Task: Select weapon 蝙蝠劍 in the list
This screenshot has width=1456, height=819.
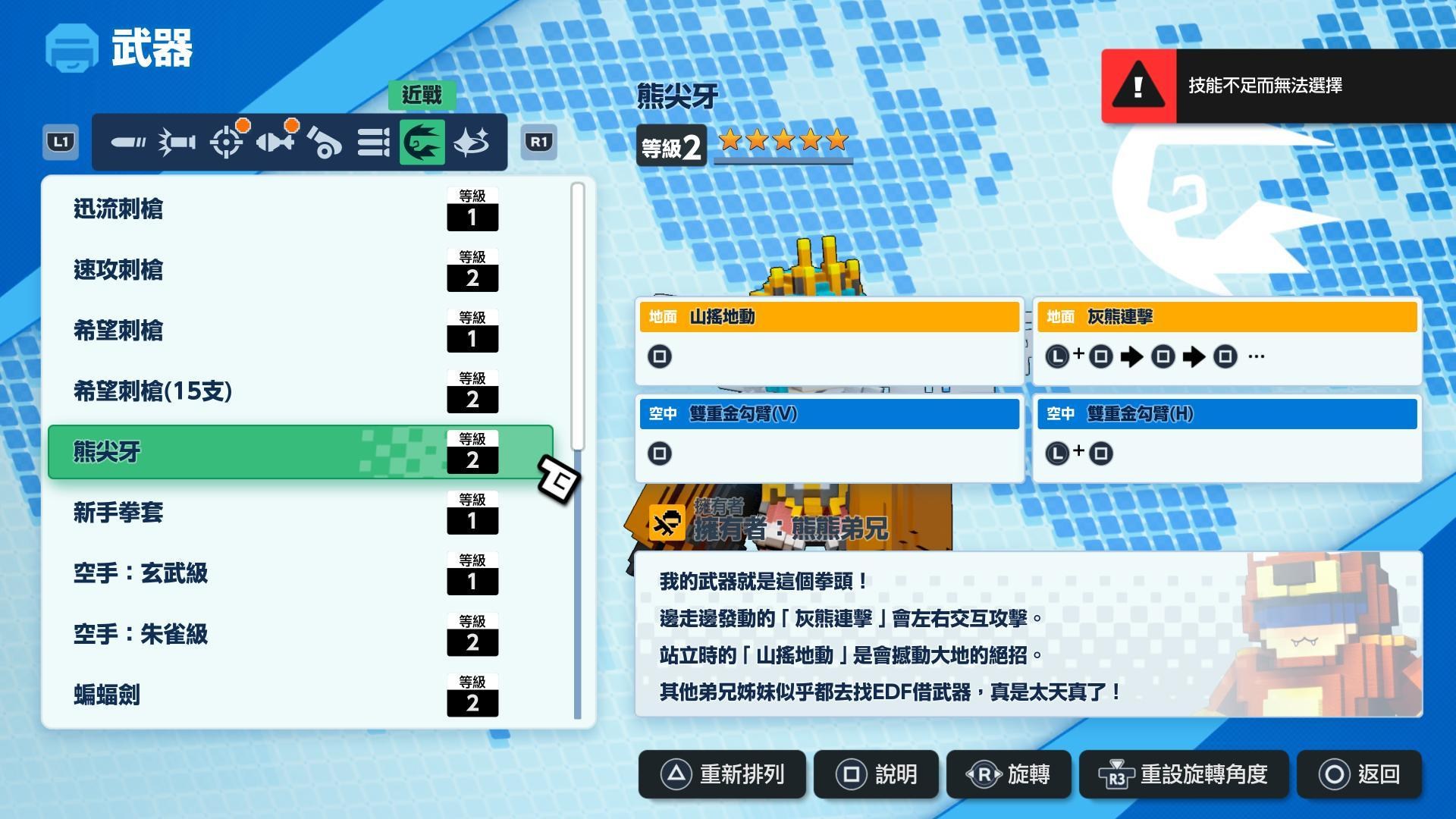Action: click(300, 695)
